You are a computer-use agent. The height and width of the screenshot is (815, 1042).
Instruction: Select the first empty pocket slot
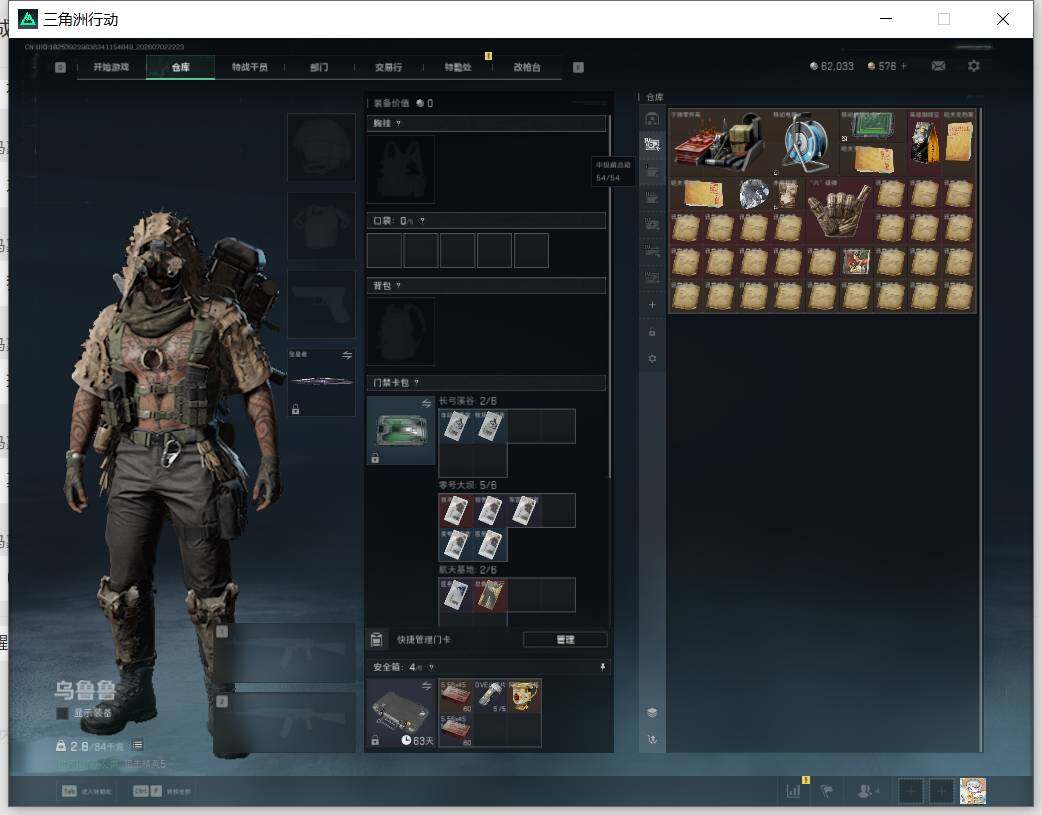384,250
